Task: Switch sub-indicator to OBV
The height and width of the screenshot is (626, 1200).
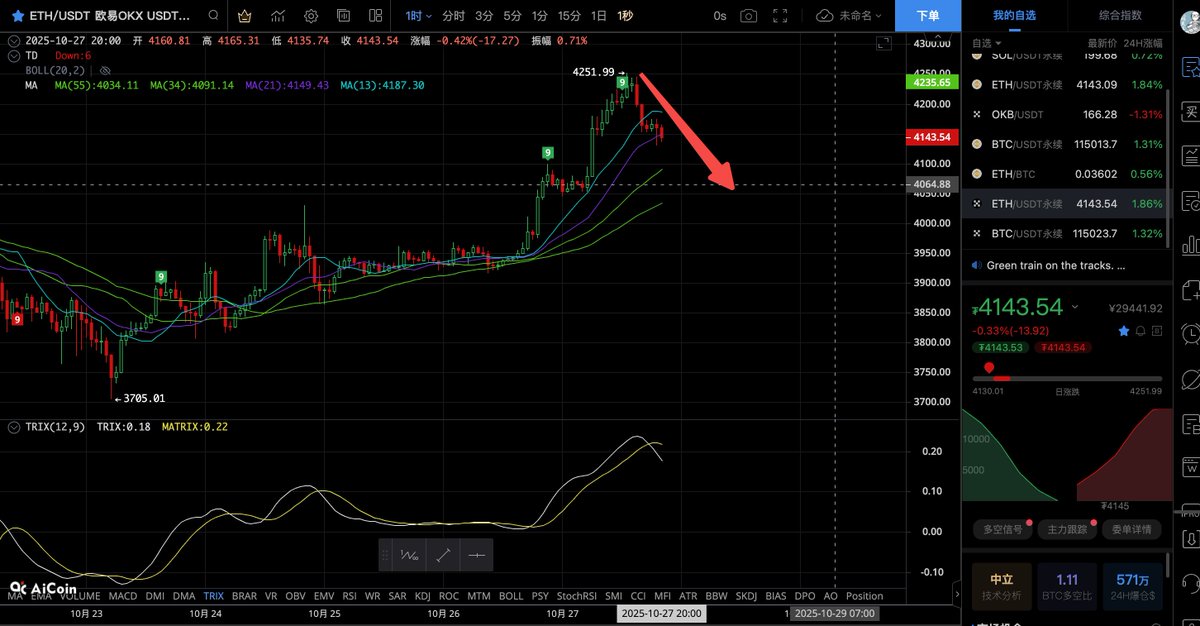Action: point(295,595)
